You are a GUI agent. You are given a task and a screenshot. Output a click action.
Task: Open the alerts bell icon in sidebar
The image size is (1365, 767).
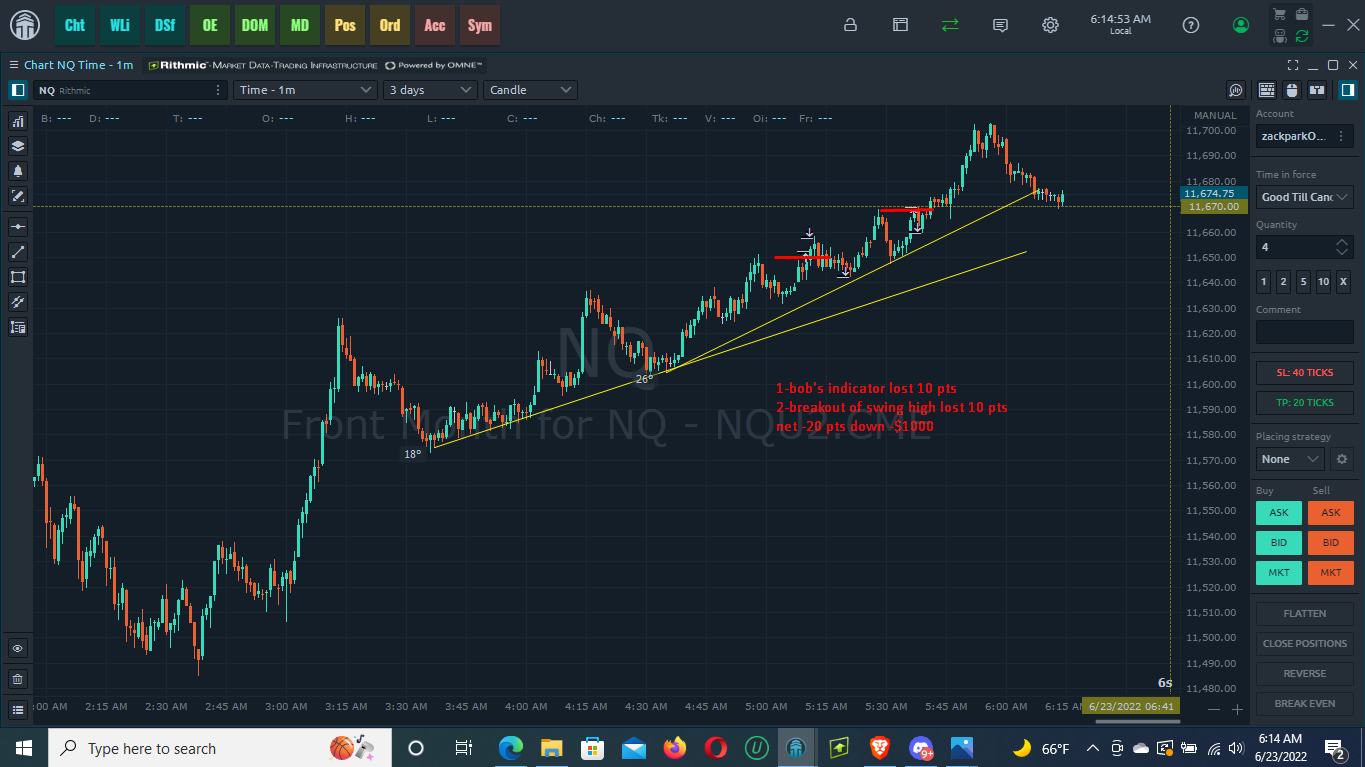point(18,171)
